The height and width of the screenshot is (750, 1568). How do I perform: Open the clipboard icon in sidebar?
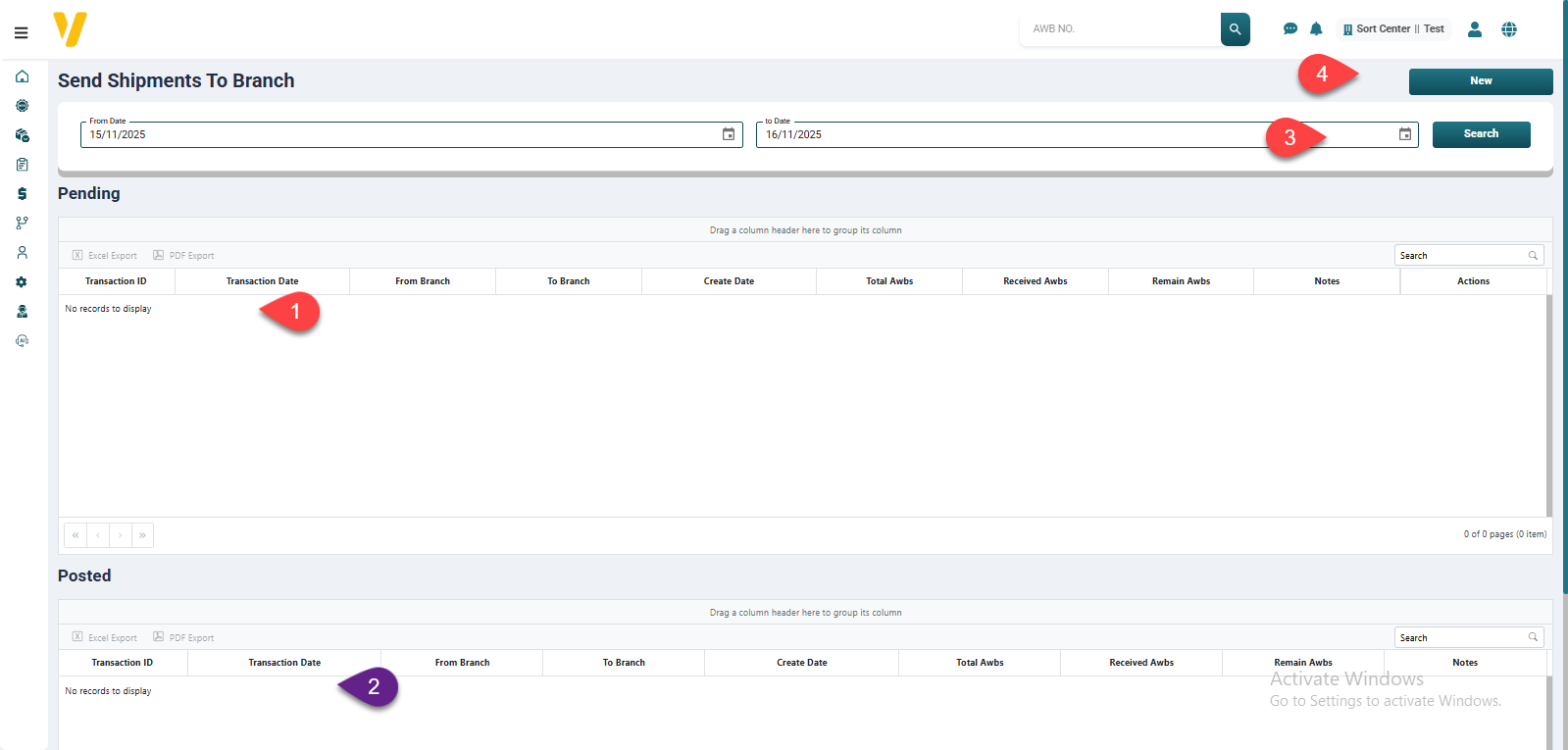[x=22, y=165]
